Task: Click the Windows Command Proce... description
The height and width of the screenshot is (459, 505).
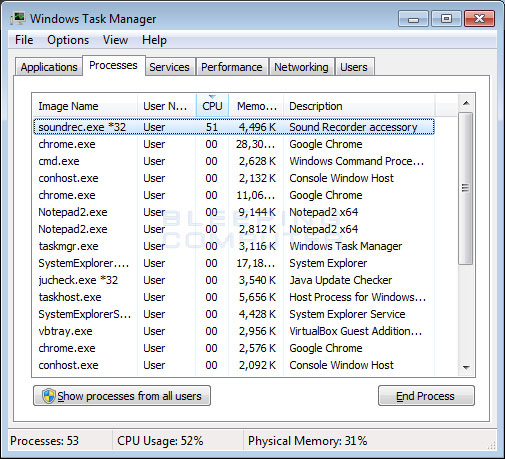Action: [357, 161]
